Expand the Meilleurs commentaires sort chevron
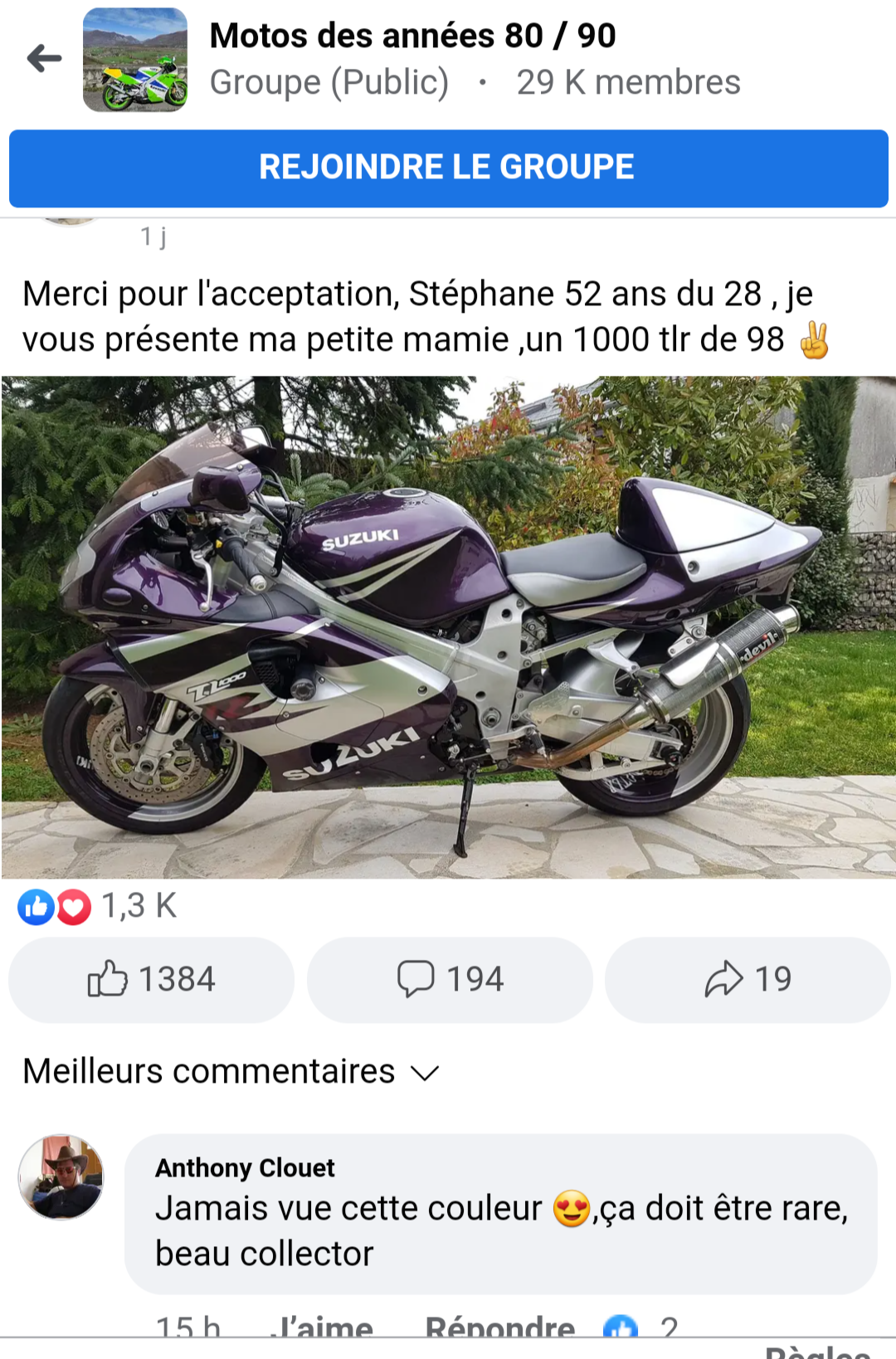The image size is (896, 1359). (x=425, y=1073)
